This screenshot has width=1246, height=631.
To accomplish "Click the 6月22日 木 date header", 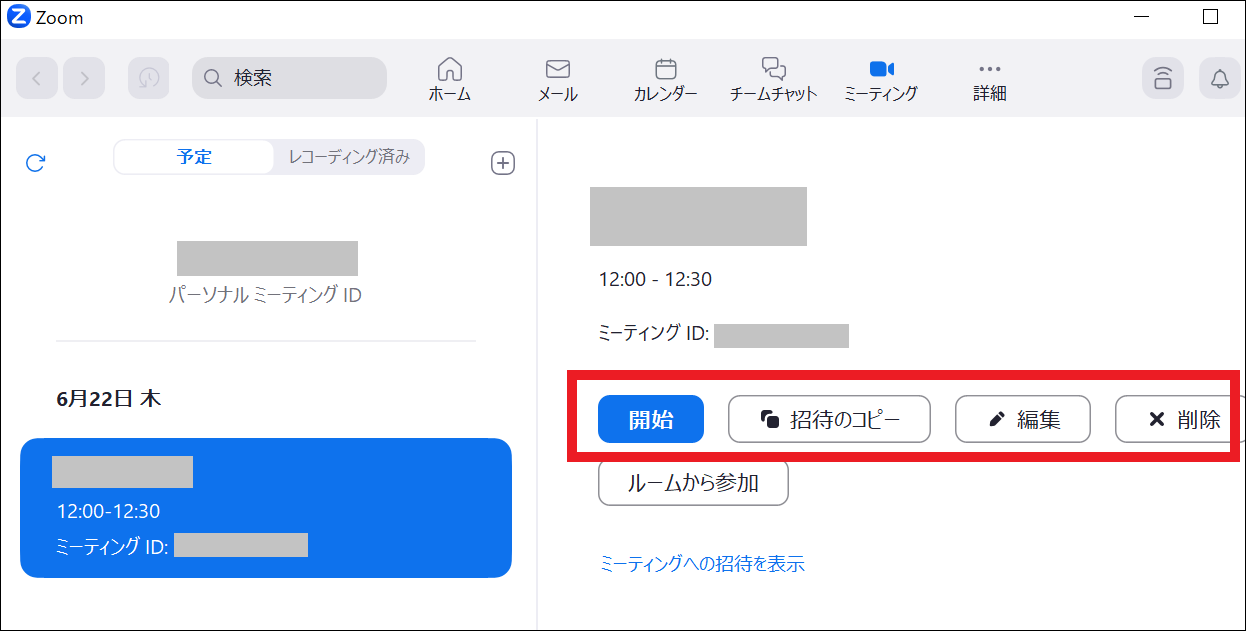I will (x=109, y=399).
